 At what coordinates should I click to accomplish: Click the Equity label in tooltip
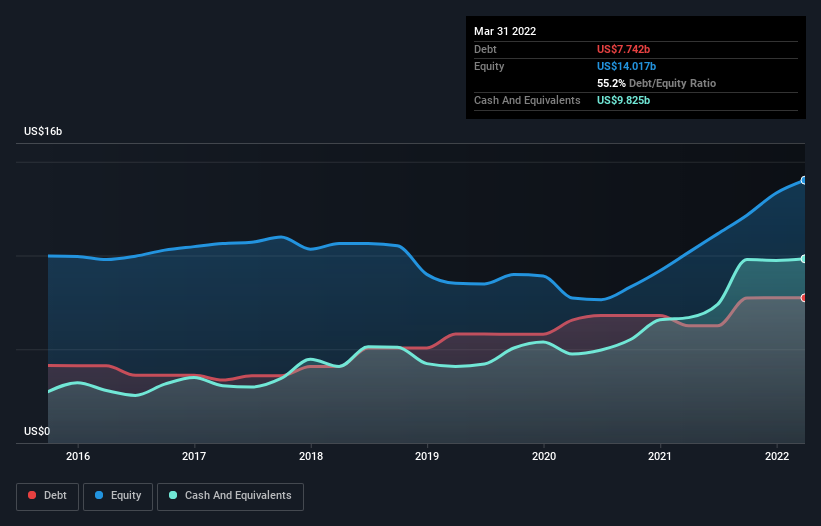[x=489, y=66]
